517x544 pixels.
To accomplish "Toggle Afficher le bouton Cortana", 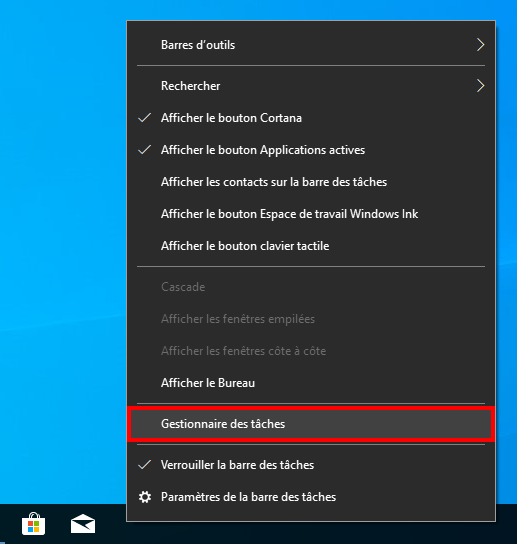I will click(311, 118).
